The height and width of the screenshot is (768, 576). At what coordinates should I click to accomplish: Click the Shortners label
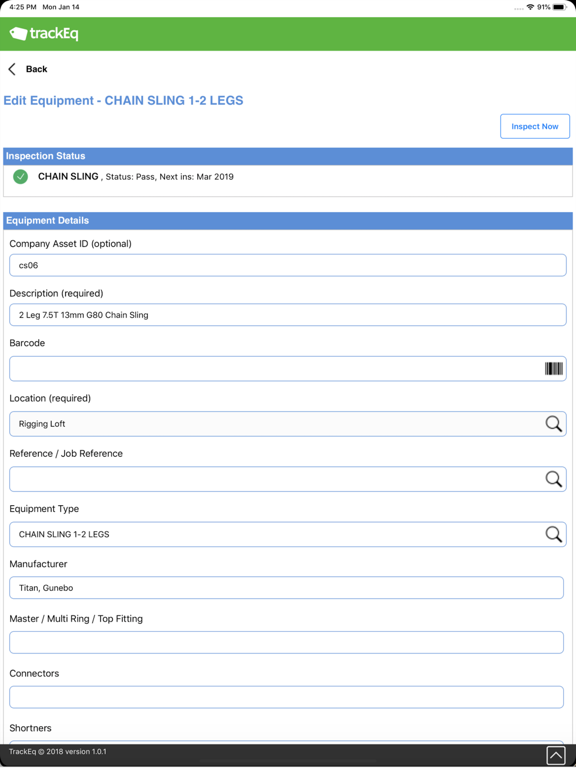pos(30,728)
